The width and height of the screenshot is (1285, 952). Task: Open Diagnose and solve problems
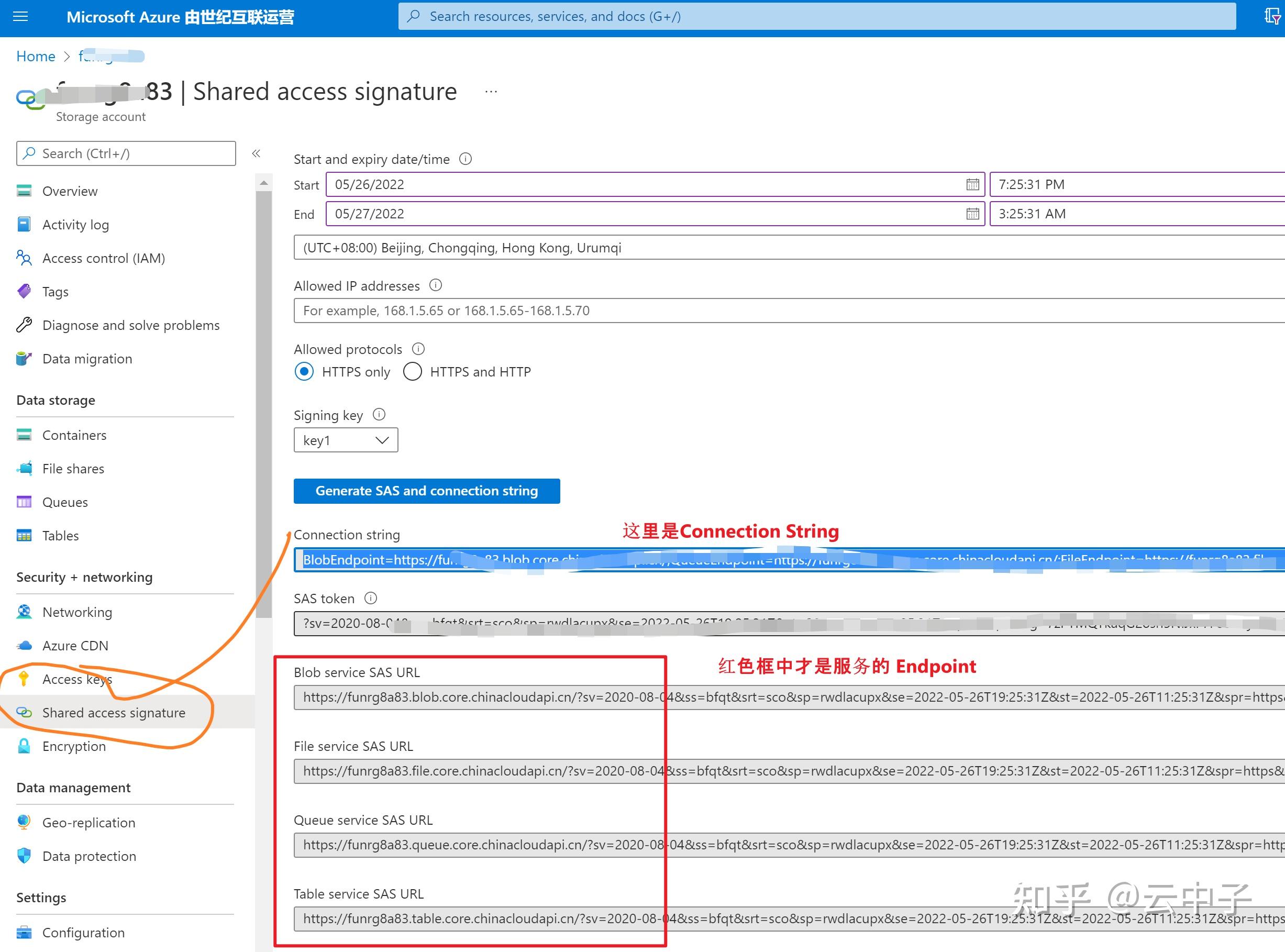[x=131, y=325]
